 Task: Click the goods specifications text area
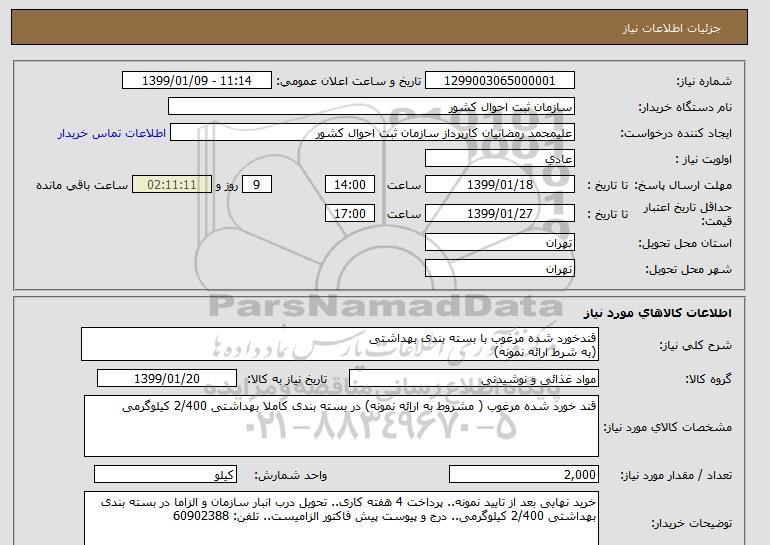coord(341,426)
